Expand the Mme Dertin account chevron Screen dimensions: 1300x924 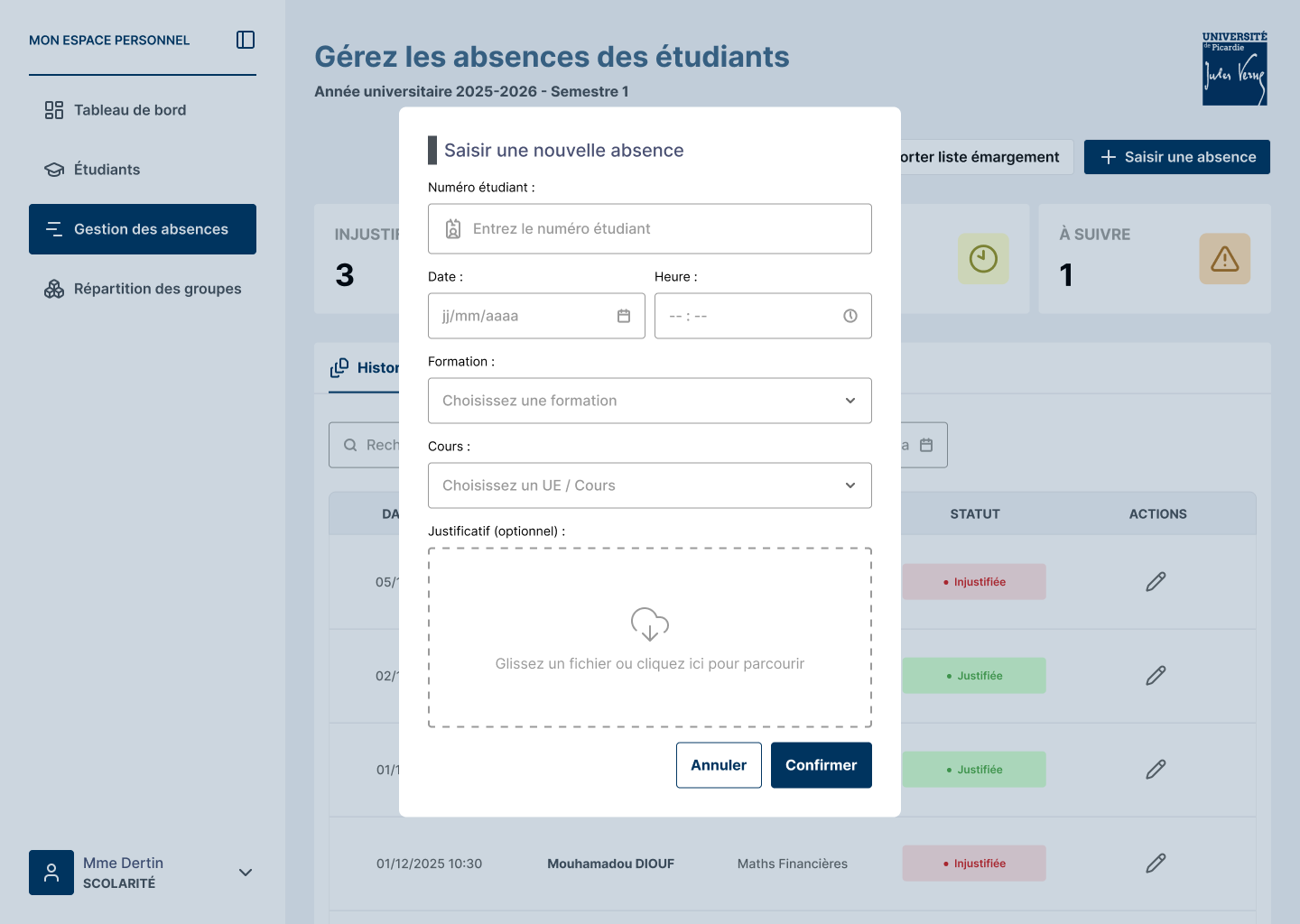click(x=245, y=873)
